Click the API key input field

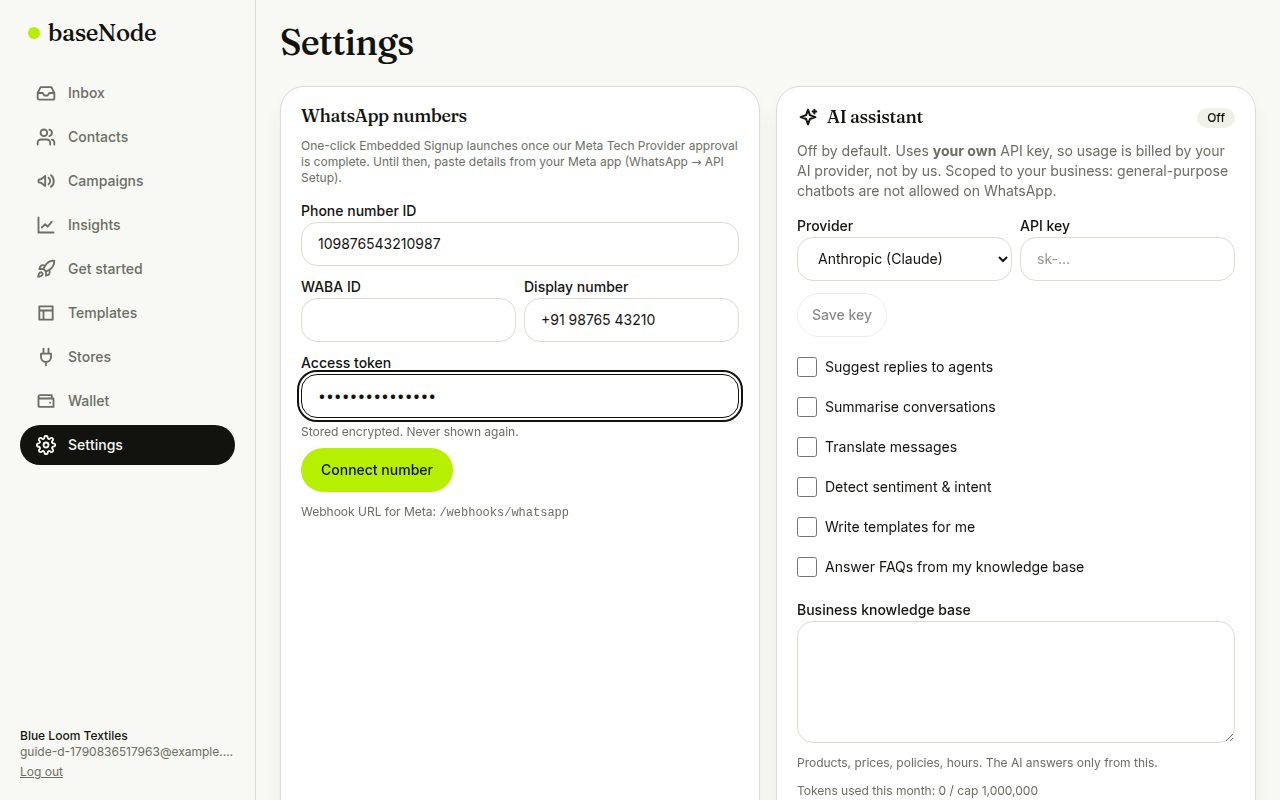point(1127,259)
